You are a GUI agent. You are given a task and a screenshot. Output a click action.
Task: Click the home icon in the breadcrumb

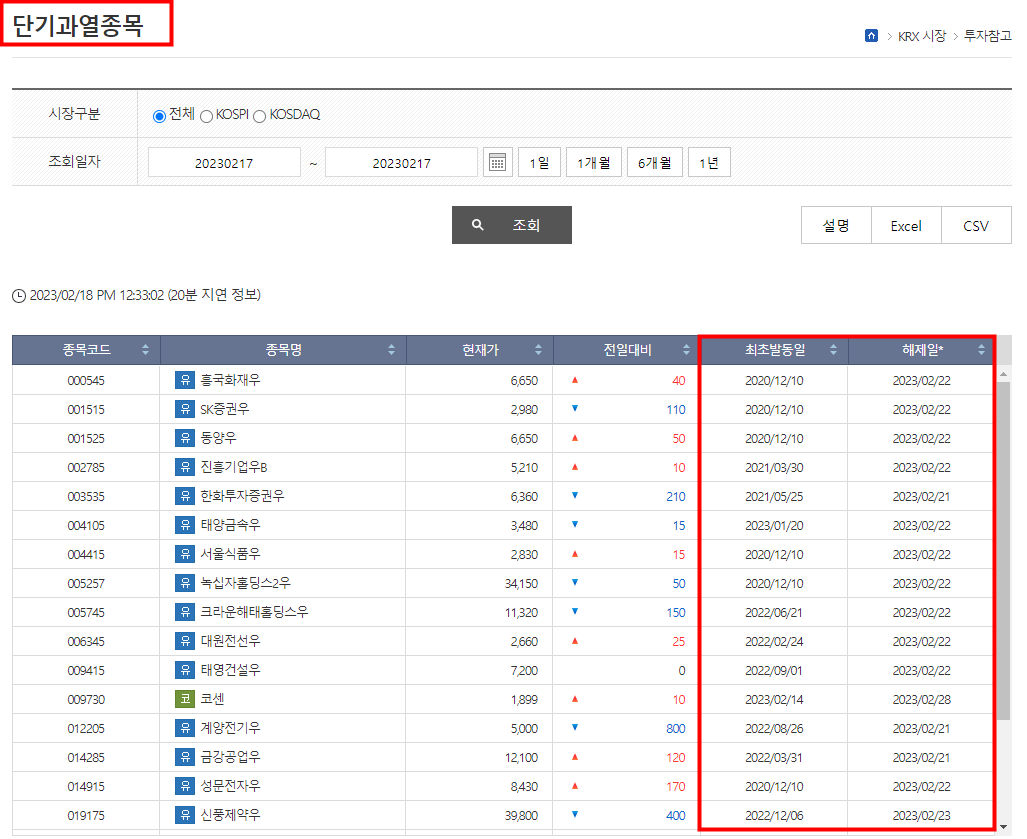(872, 34)
